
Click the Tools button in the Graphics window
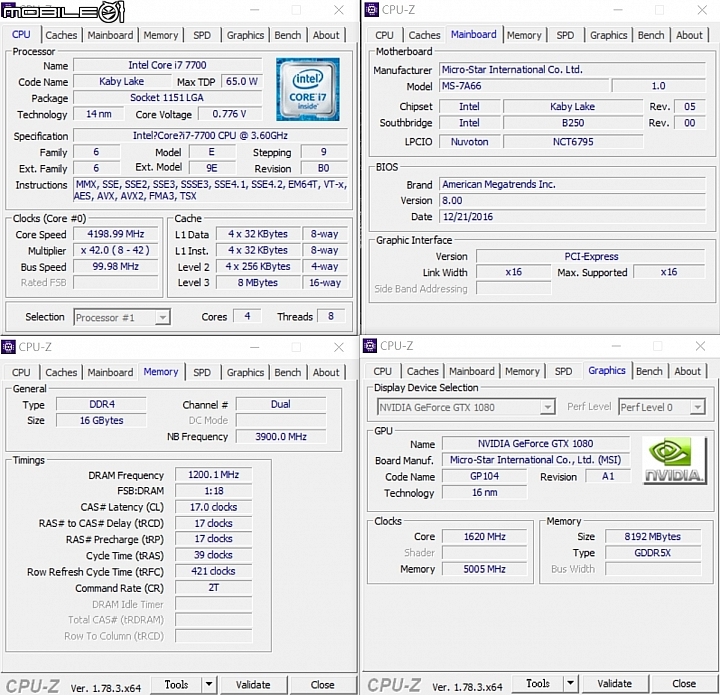pos(538,683)
